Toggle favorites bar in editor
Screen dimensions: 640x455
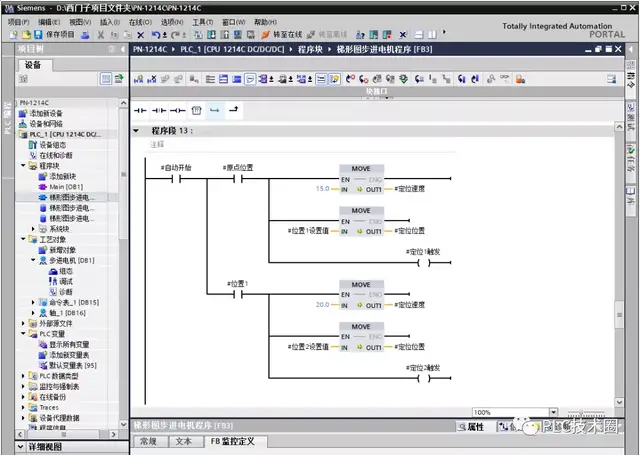point(334,79)
